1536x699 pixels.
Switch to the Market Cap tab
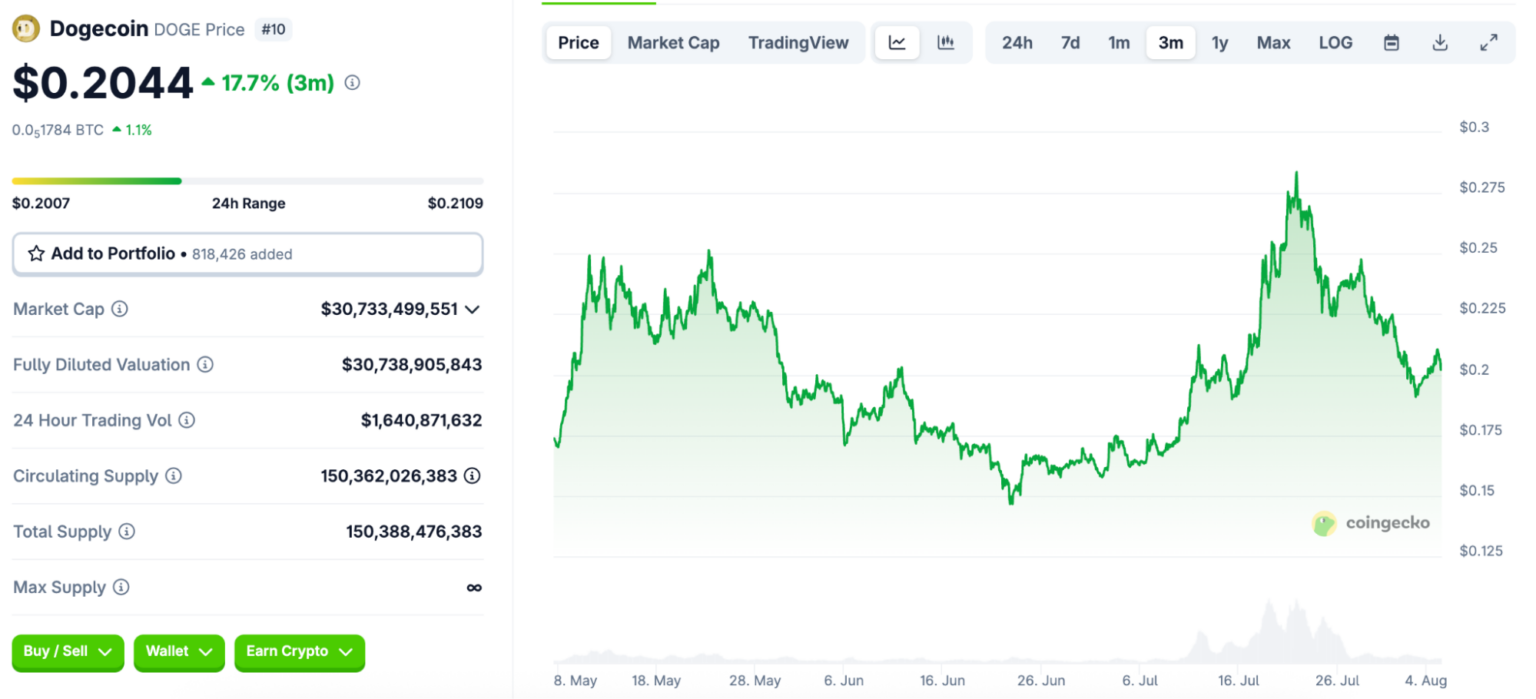coord(673,43)
